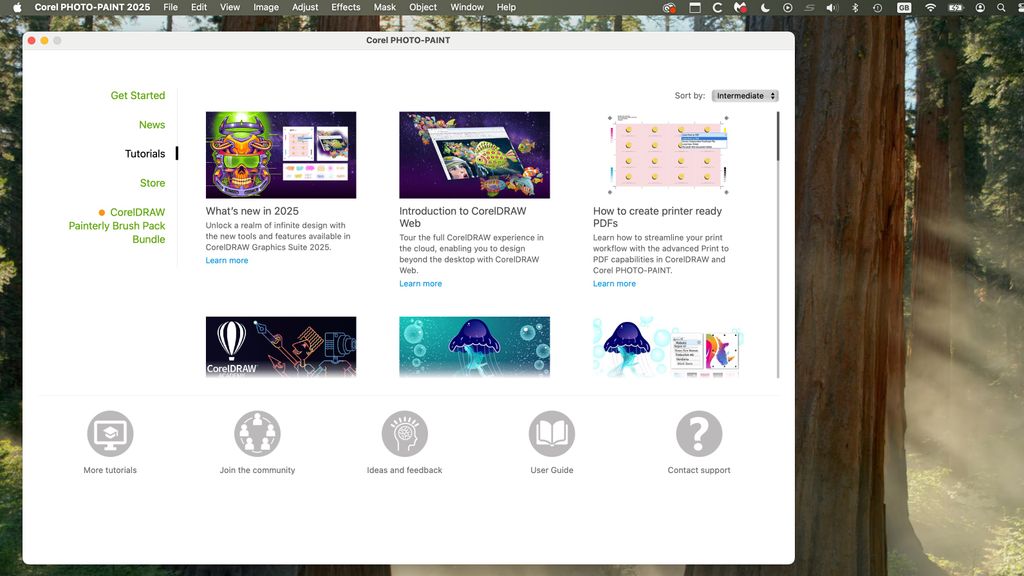The image size is (1024, 576).
Task: Open the Adjust menu
Action: click(x=305, y=8)
